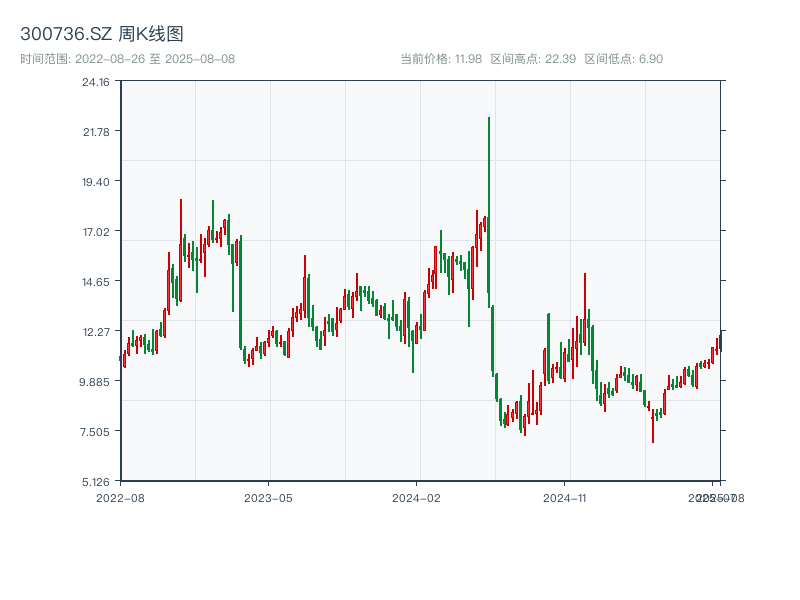
Task: Click the 2023-05 x-axis date label
Action: tap(268, 497)
